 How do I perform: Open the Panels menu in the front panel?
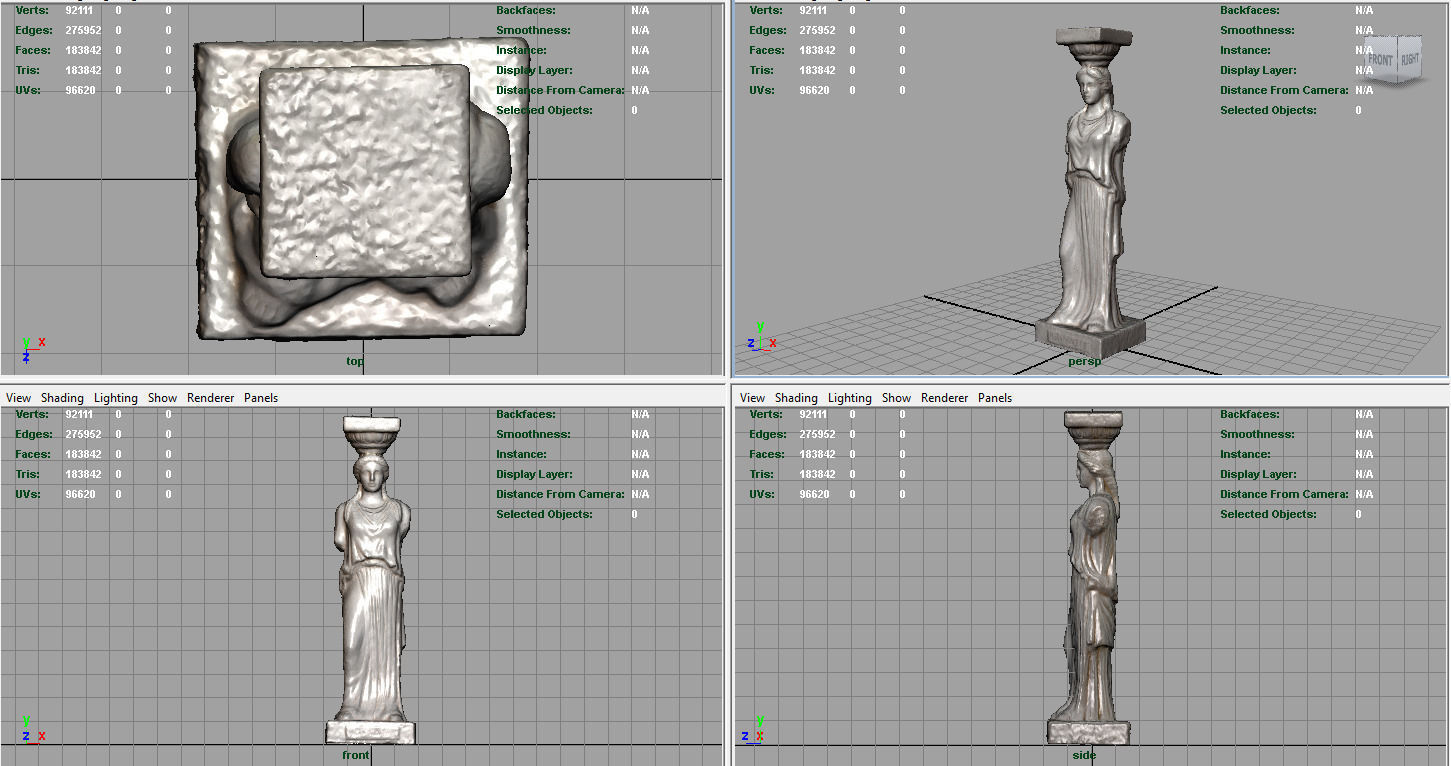[261, 398]
